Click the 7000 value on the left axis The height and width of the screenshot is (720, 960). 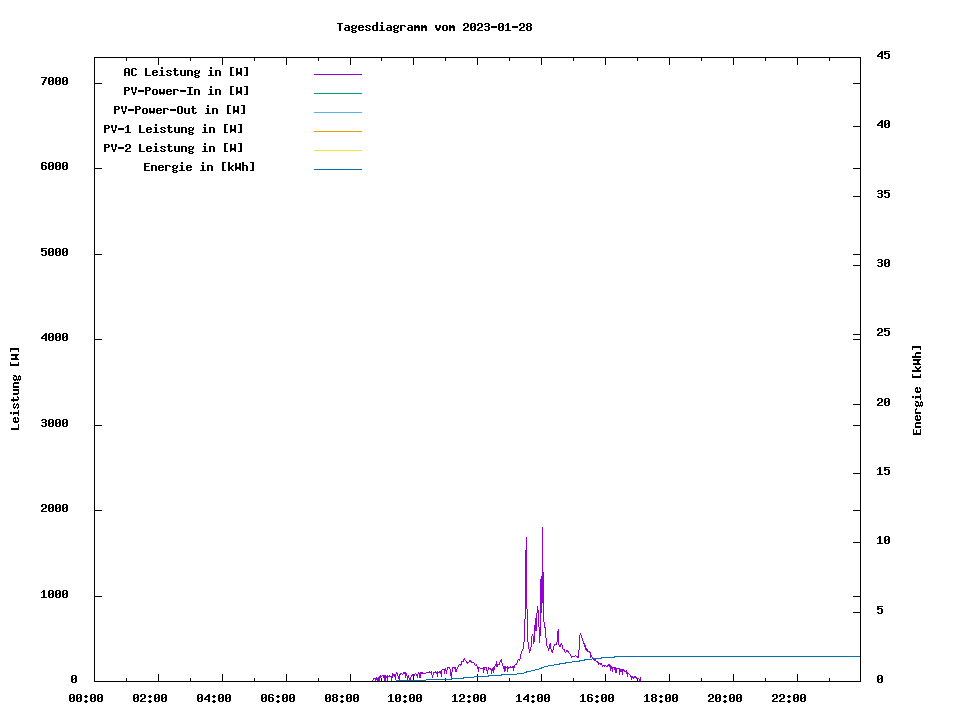(x=52, y=81)
